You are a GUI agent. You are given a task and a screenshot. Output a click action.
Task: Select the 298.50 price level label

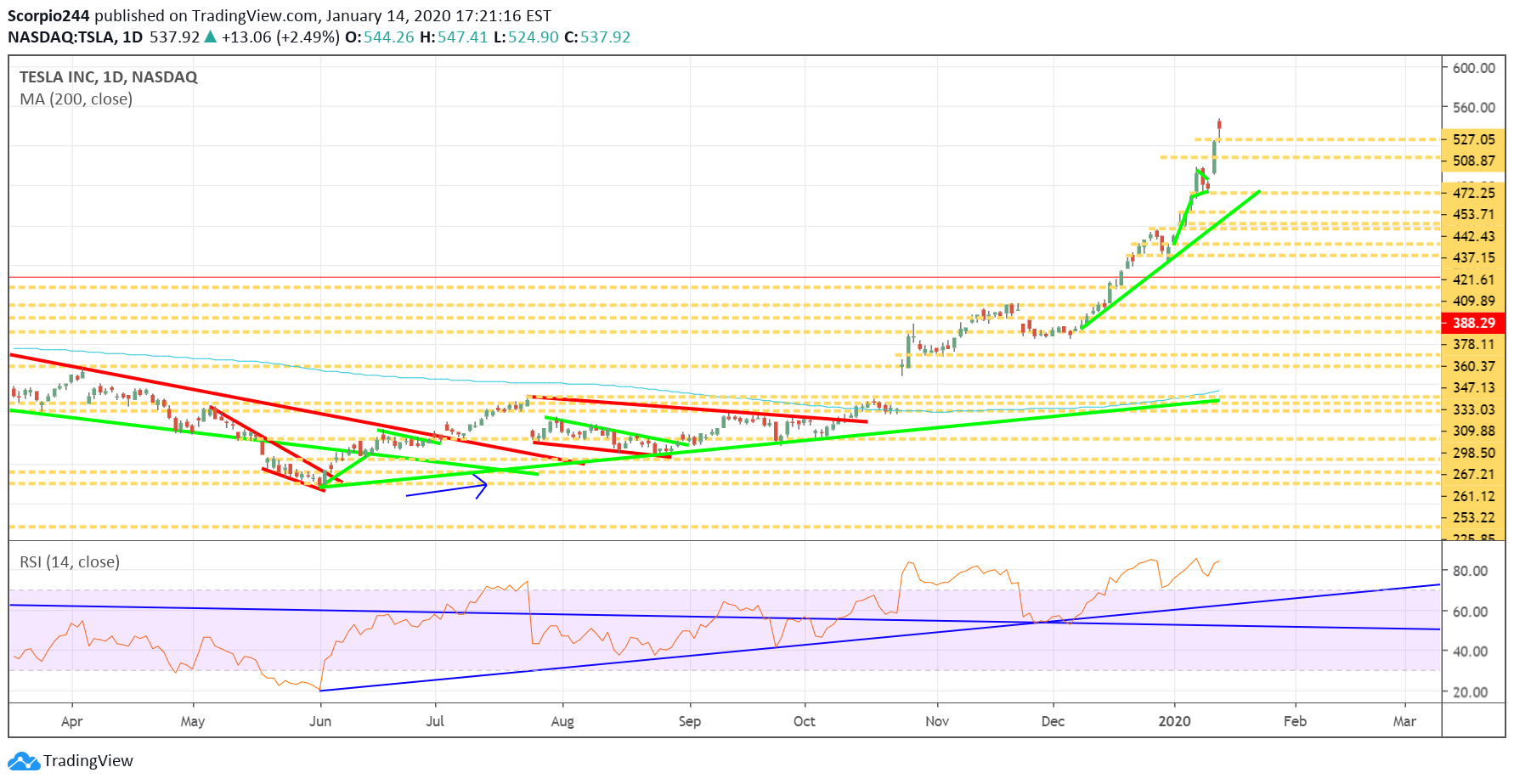tap(1473, 453)
